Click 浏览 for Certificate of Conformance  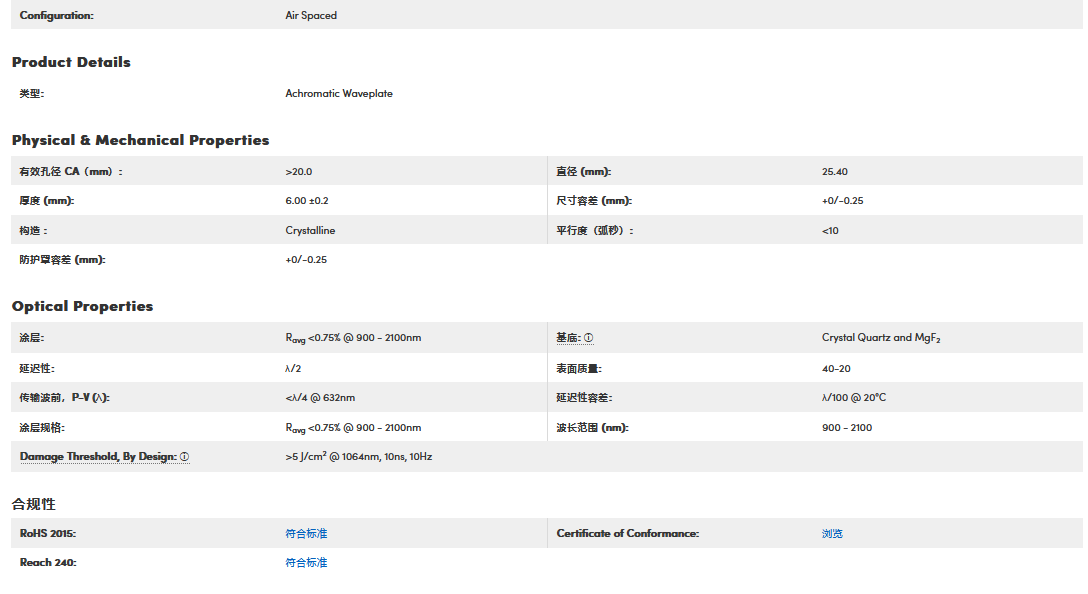click(832, 534)
